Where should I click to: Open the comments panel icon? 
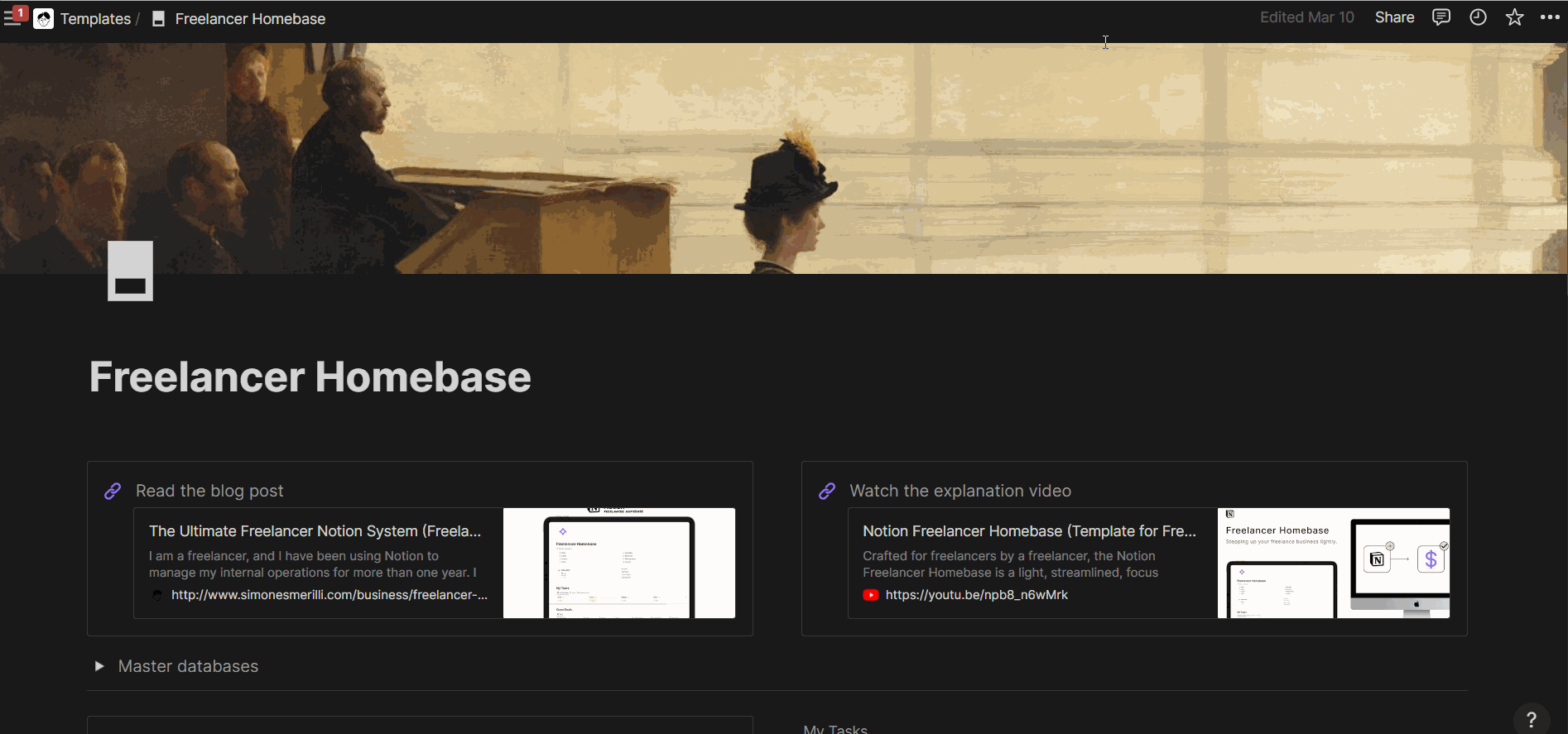click(x=1441, y=17)
